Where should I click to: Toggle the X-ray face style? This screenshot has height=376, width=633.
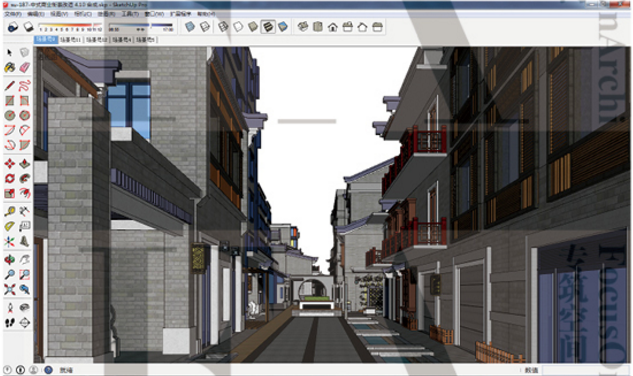point(190,27)
